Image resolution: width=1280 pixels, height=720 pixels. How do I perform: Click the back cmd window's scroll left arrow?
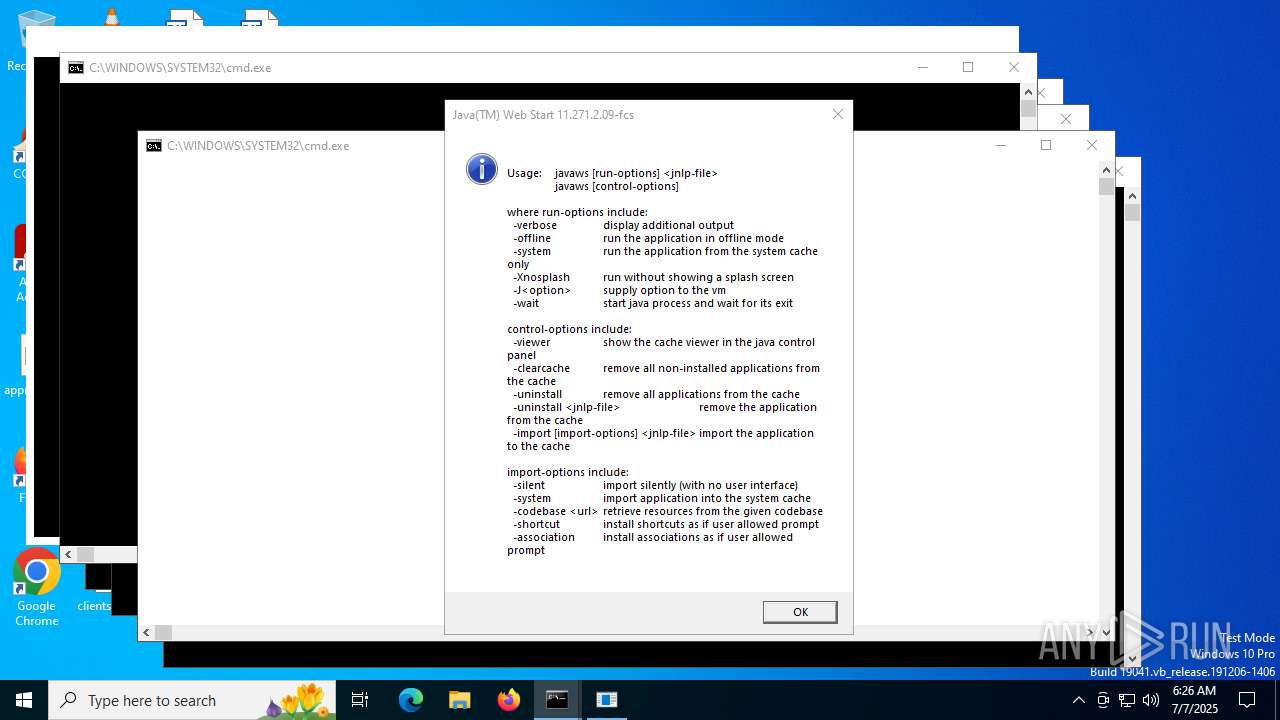(68, 554)
